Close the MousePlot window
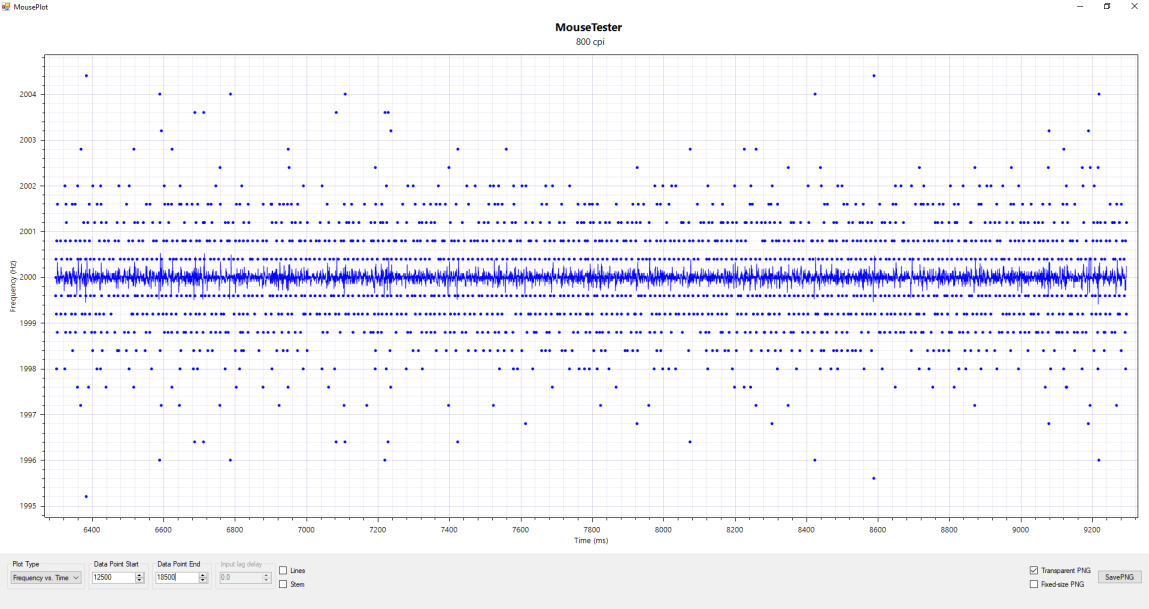1149x609 pixels. (1134, 6)
